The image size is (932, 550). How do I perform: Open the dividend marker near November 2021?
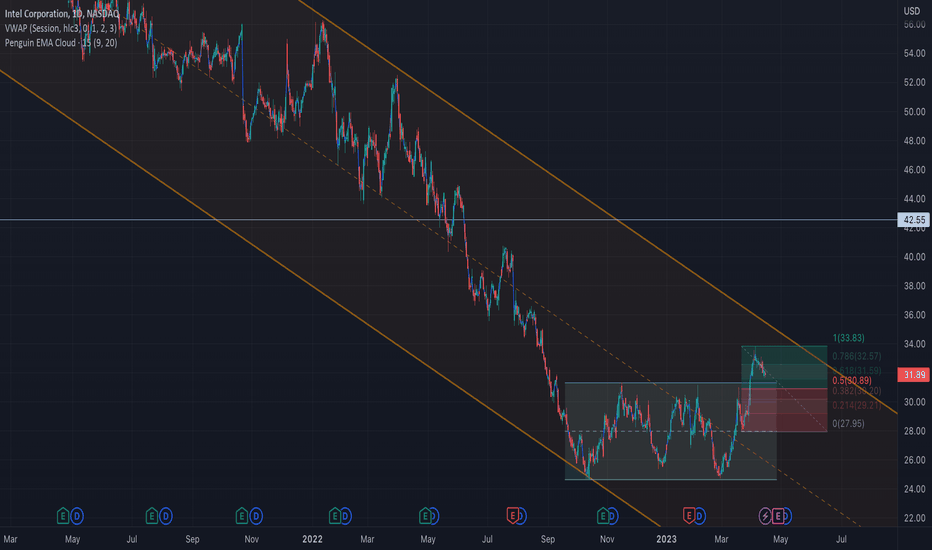click(256, 516)
